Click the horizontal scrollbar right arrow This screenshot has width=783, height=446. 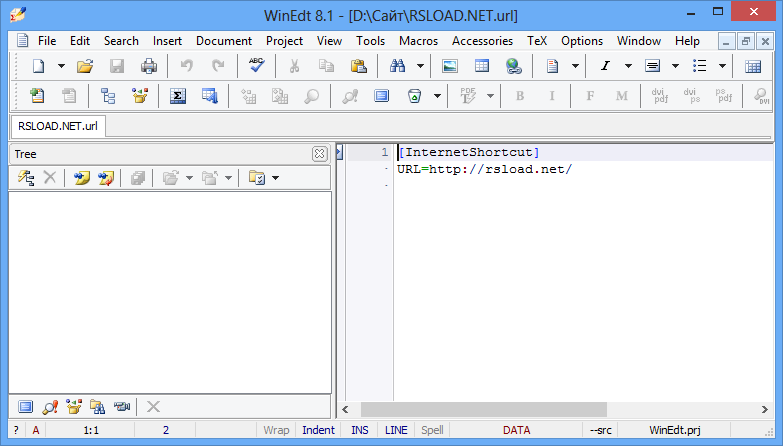(x=765, y=410)
